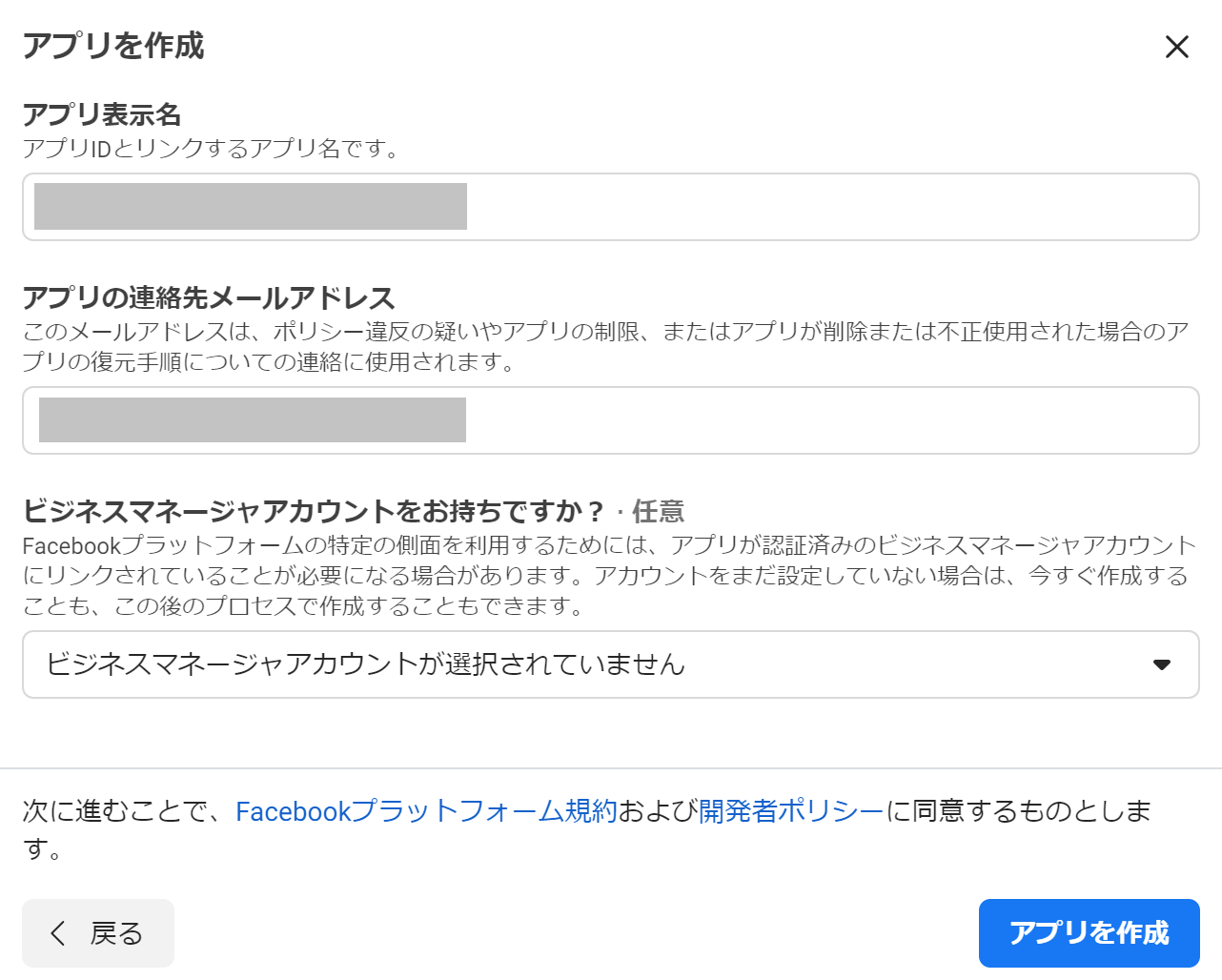Open the 開発者ポリシー link

[791, 811]
